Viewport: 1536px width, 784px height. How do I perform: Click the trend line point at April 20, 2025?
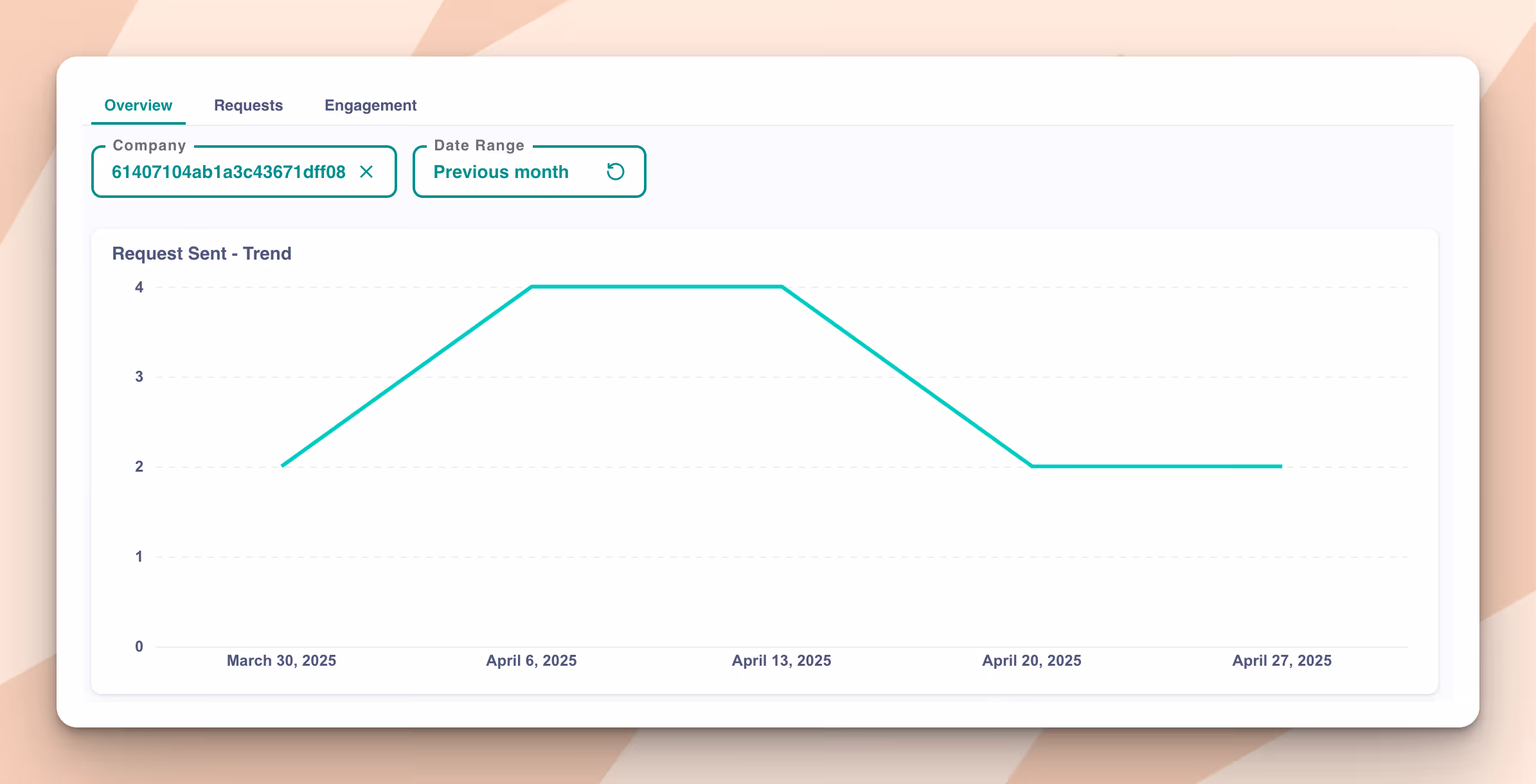(x=1031, y=466)
